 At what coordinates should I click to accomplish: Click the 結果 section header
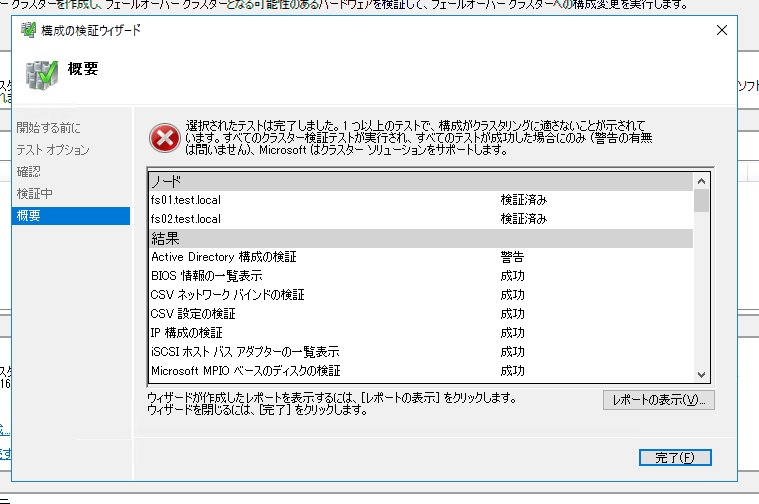[x=421, y=238]
